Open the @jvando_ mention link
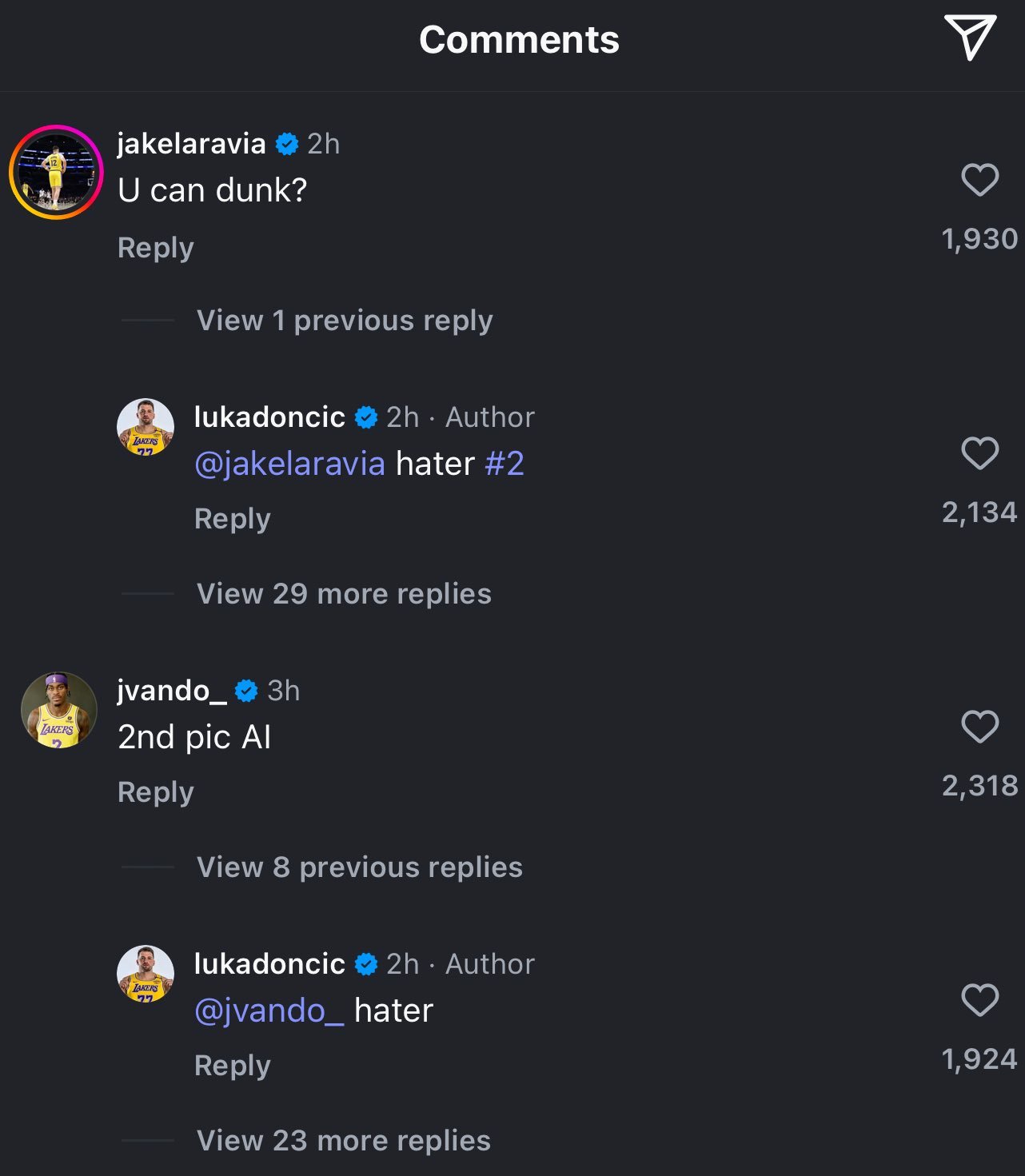This screenshot has height=1176, width=1025. coord(269,1011)
